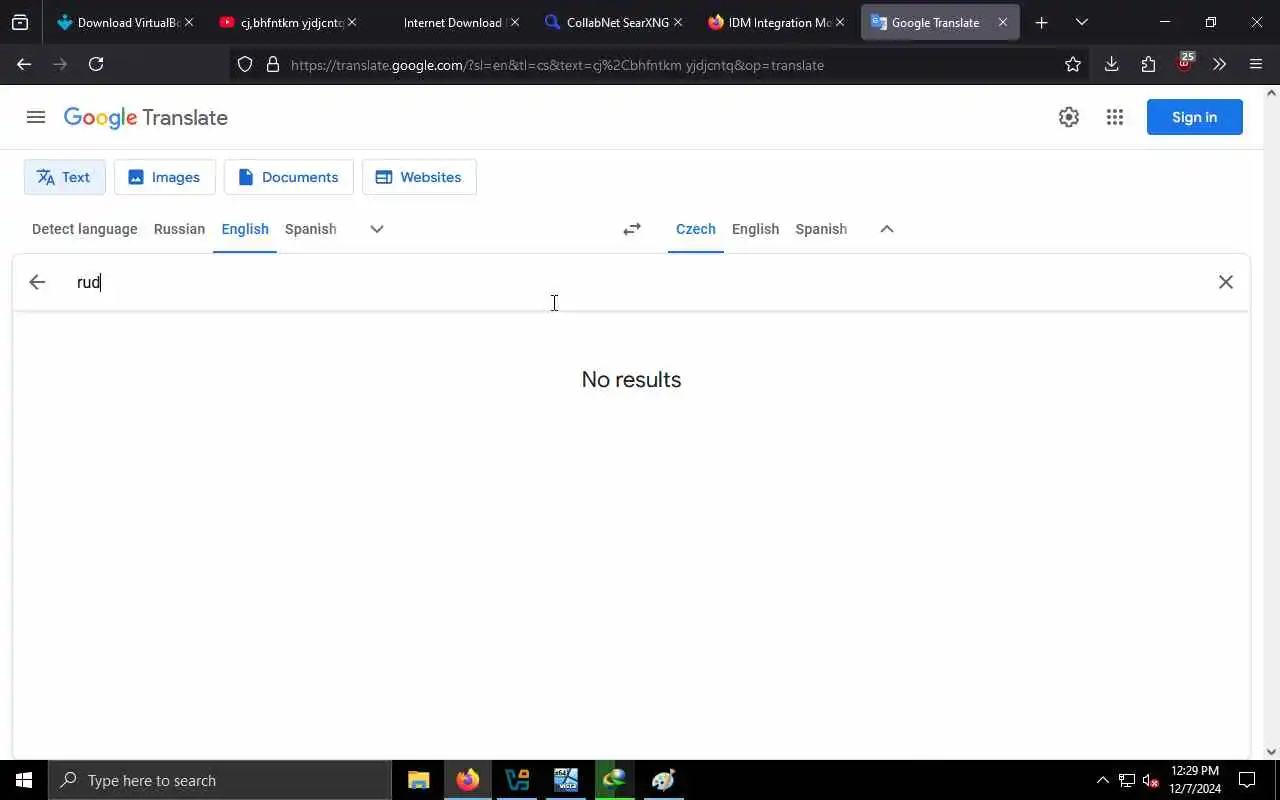Go back from language search arrow

click(x=37, y=282)
